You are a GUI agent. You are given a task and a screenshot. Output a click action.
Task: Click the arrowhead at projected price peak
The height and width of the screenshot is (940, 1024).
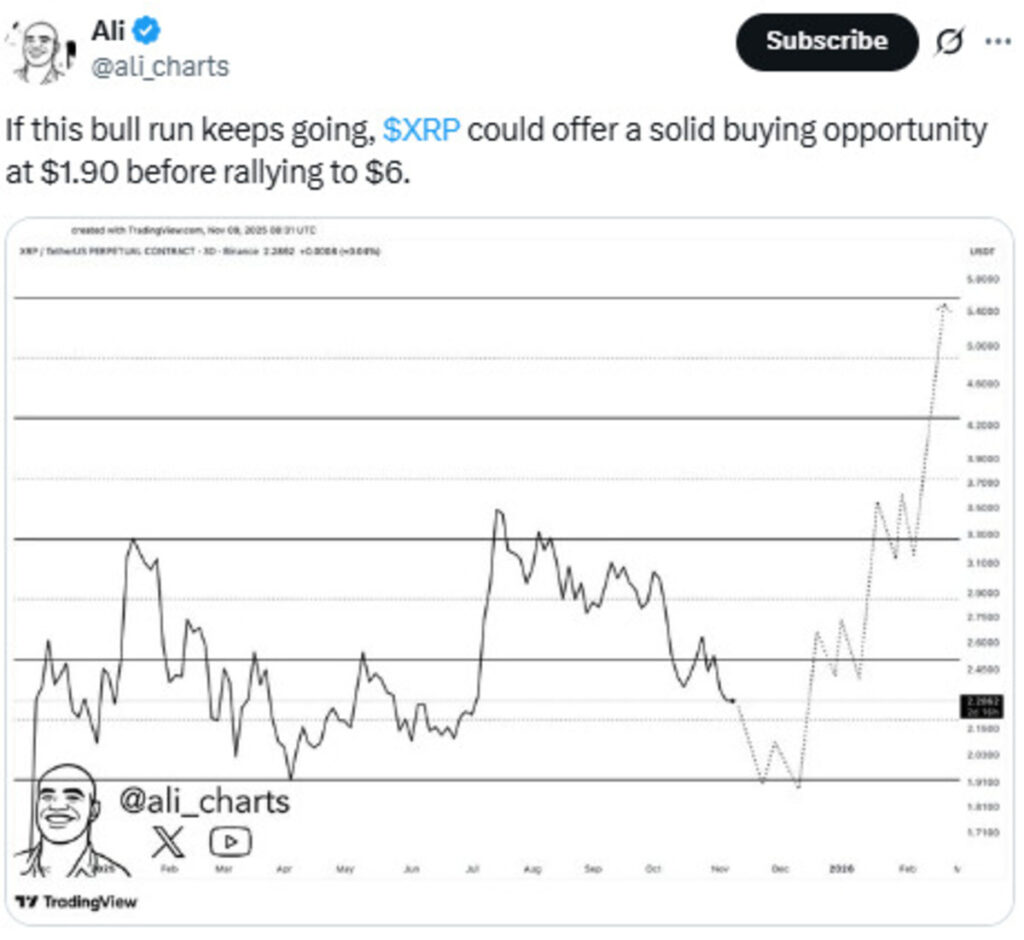click(943, 306)
